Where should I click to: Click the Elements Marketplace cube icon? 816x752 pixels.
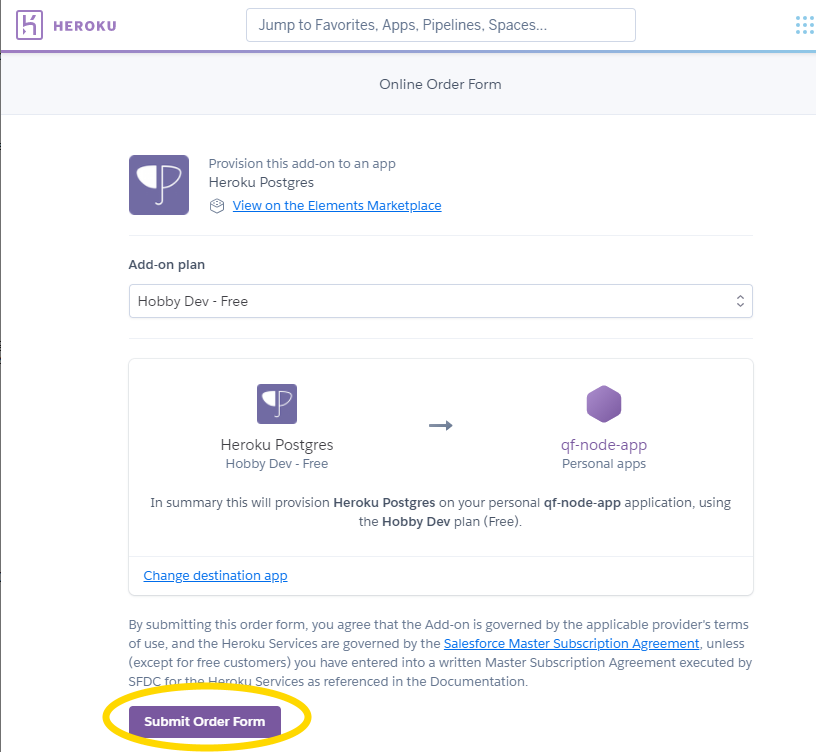(x=217, y=206)
